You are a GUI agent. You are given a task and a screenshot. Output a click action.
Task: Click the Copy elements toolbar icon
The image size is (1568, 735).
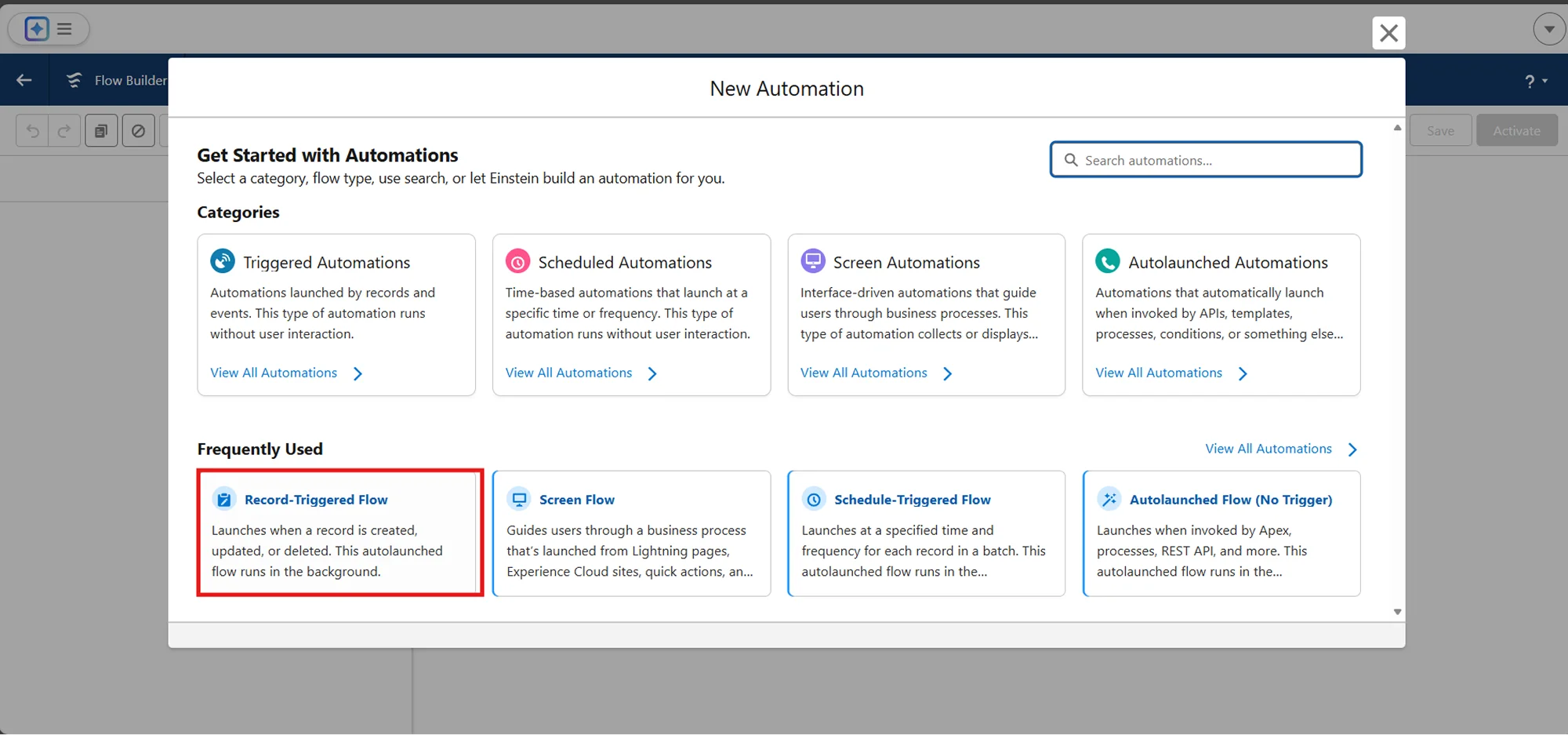(x=101, y=130)
